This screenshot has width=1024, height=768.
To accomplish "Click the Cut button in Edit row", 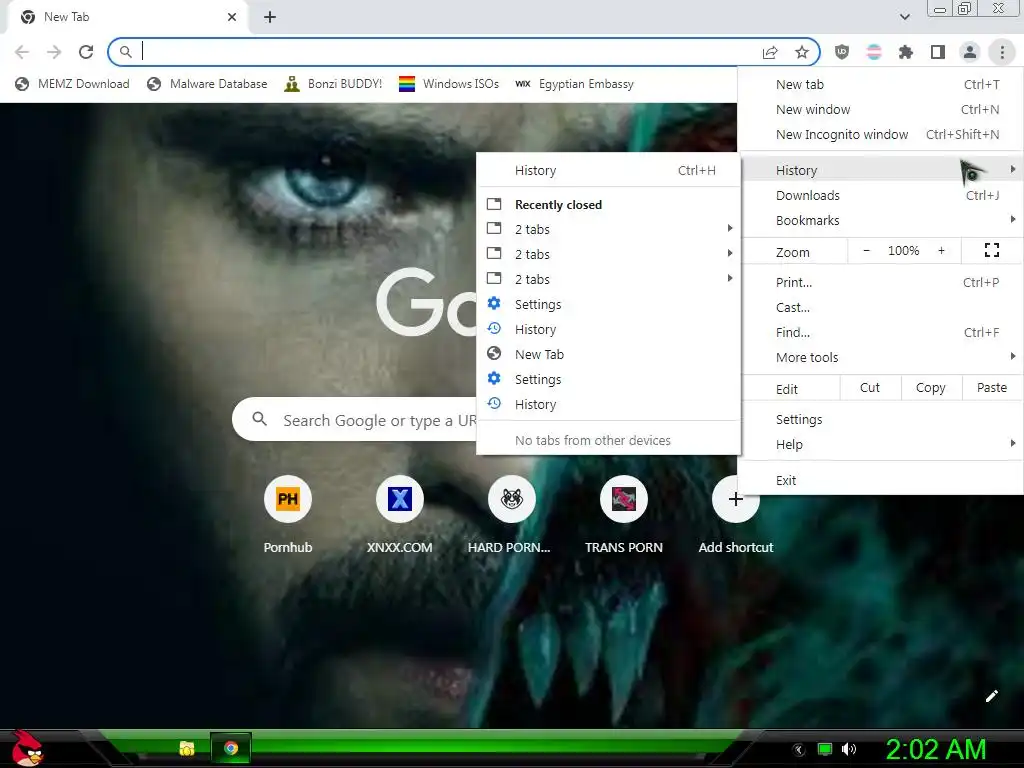I will [x=870, y=387].
